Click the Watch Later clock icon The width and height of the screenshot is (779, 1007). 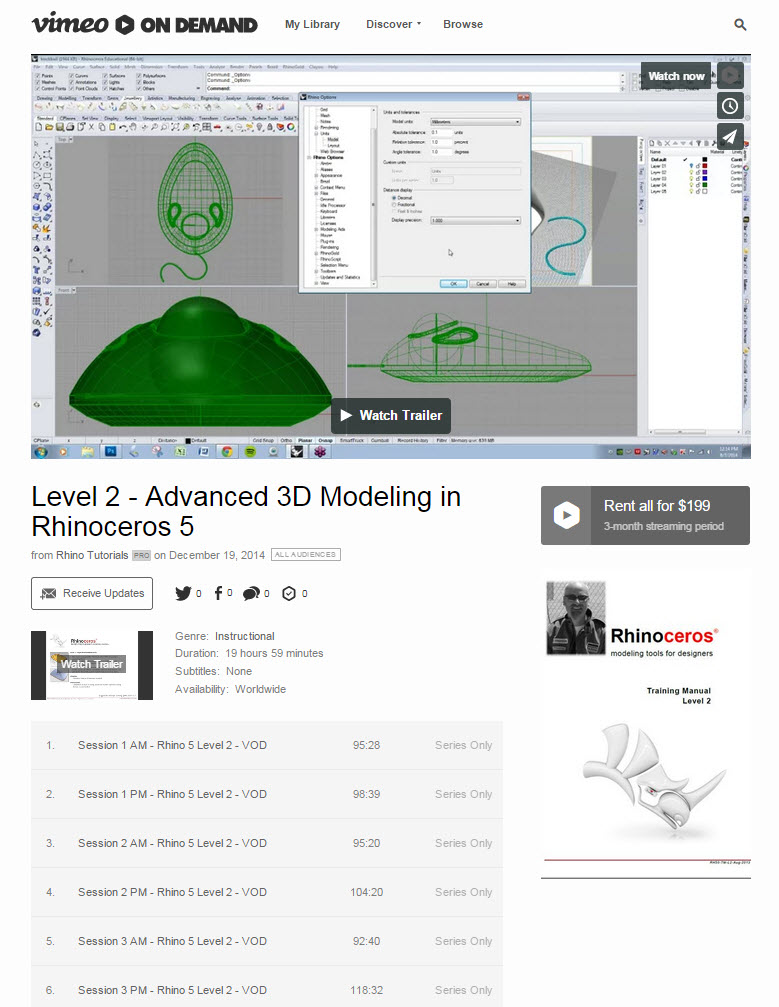click(730, 106)
